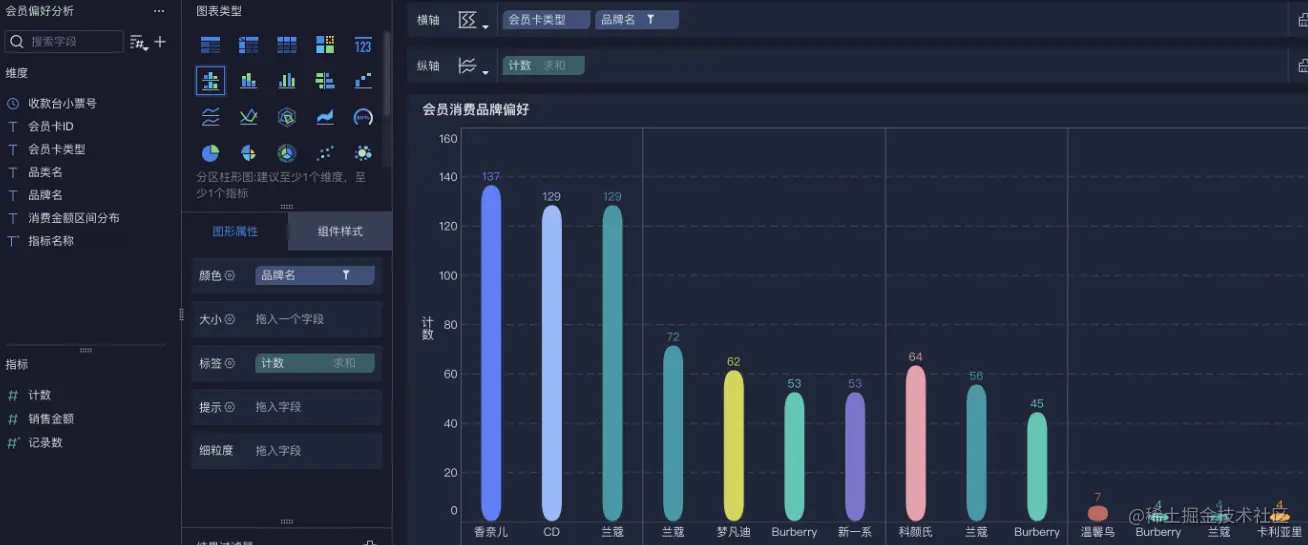Open size settings gear next to 大小
1308x545 pixels.
[x=230, y=319]
